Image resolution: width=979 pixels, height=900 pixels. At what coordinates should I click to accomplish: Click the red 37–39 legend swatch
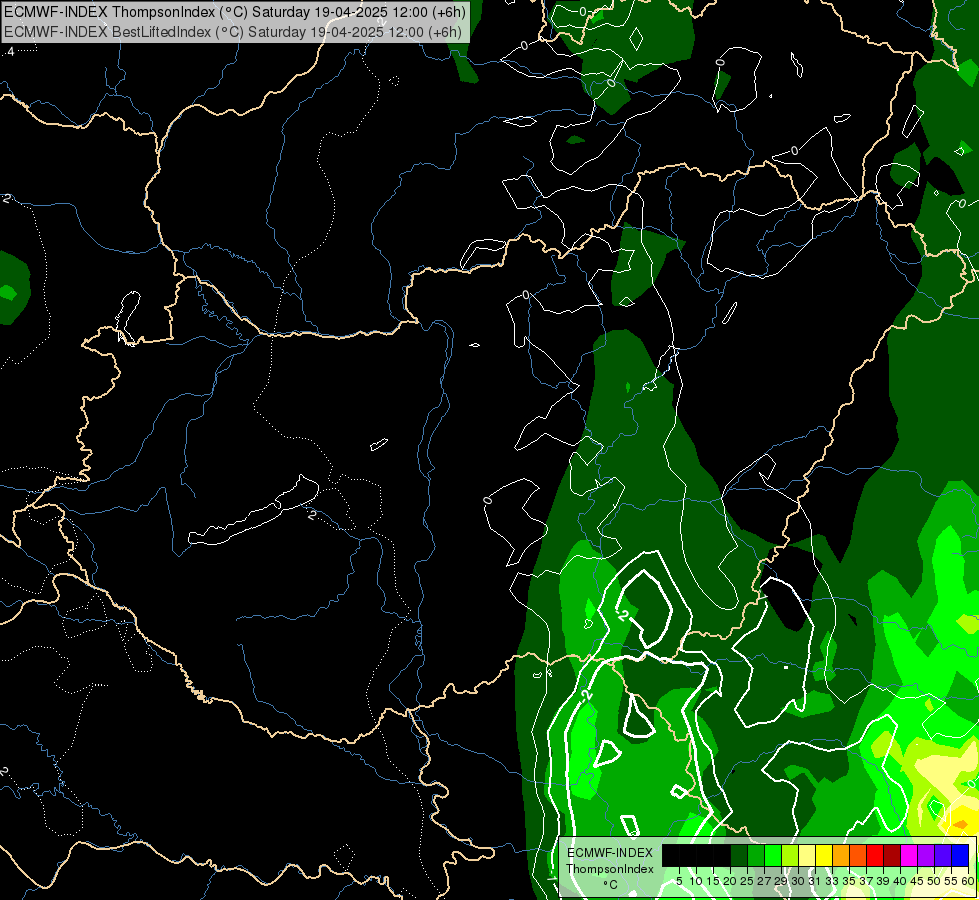coord(875,856)
